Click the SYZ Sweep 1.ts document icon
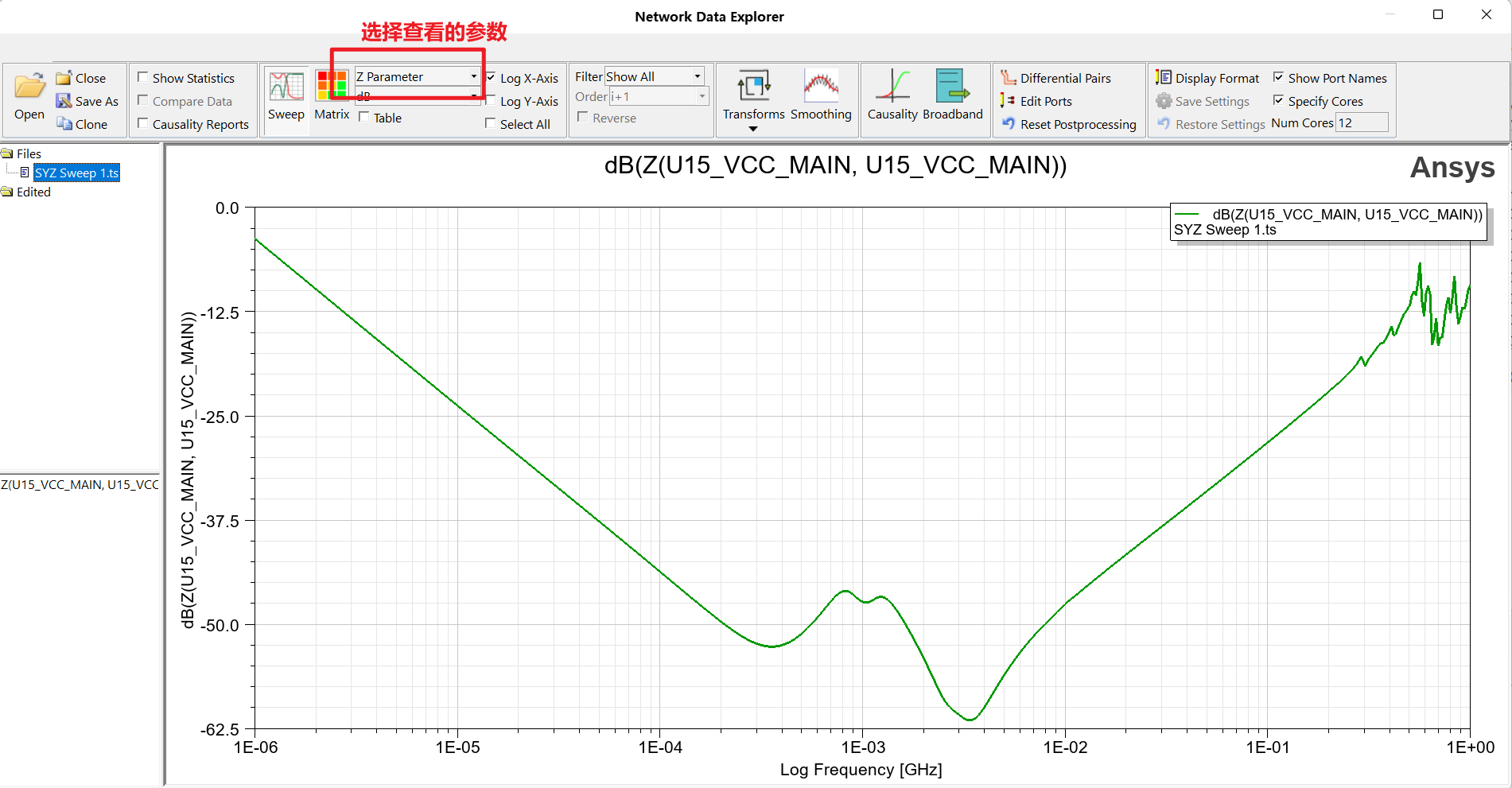The image size is (1512, 788). coord(25,173)
